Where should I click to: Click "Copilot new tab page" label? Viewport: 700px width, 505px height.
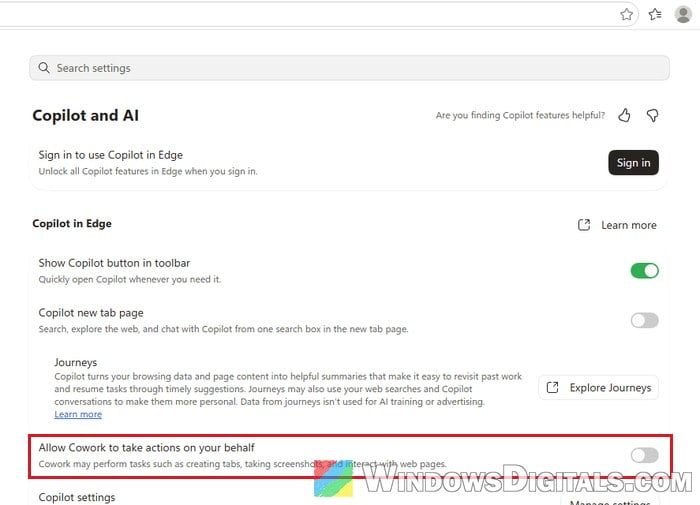91,313
